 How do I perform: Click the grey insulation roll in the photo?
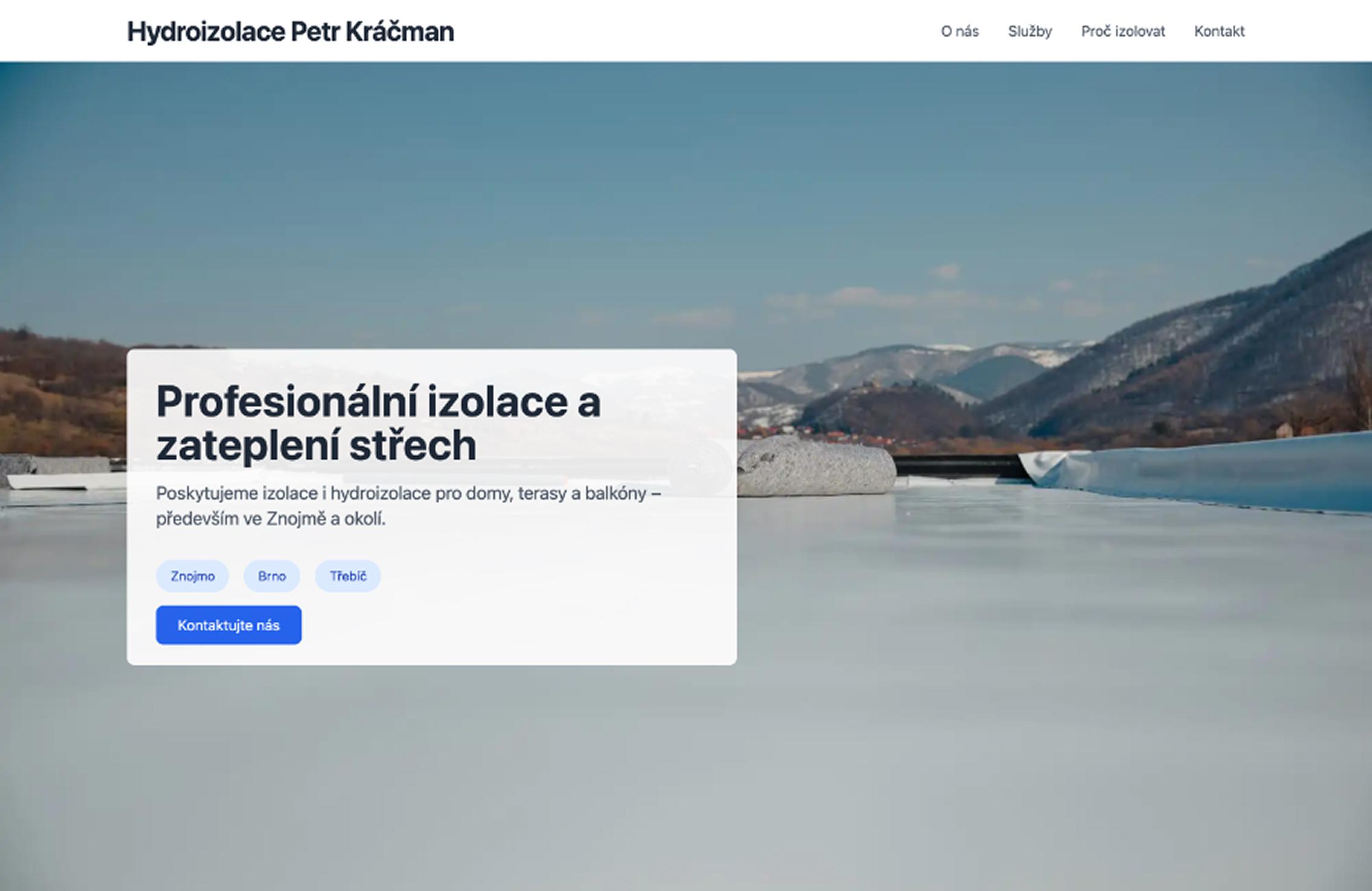817,467
